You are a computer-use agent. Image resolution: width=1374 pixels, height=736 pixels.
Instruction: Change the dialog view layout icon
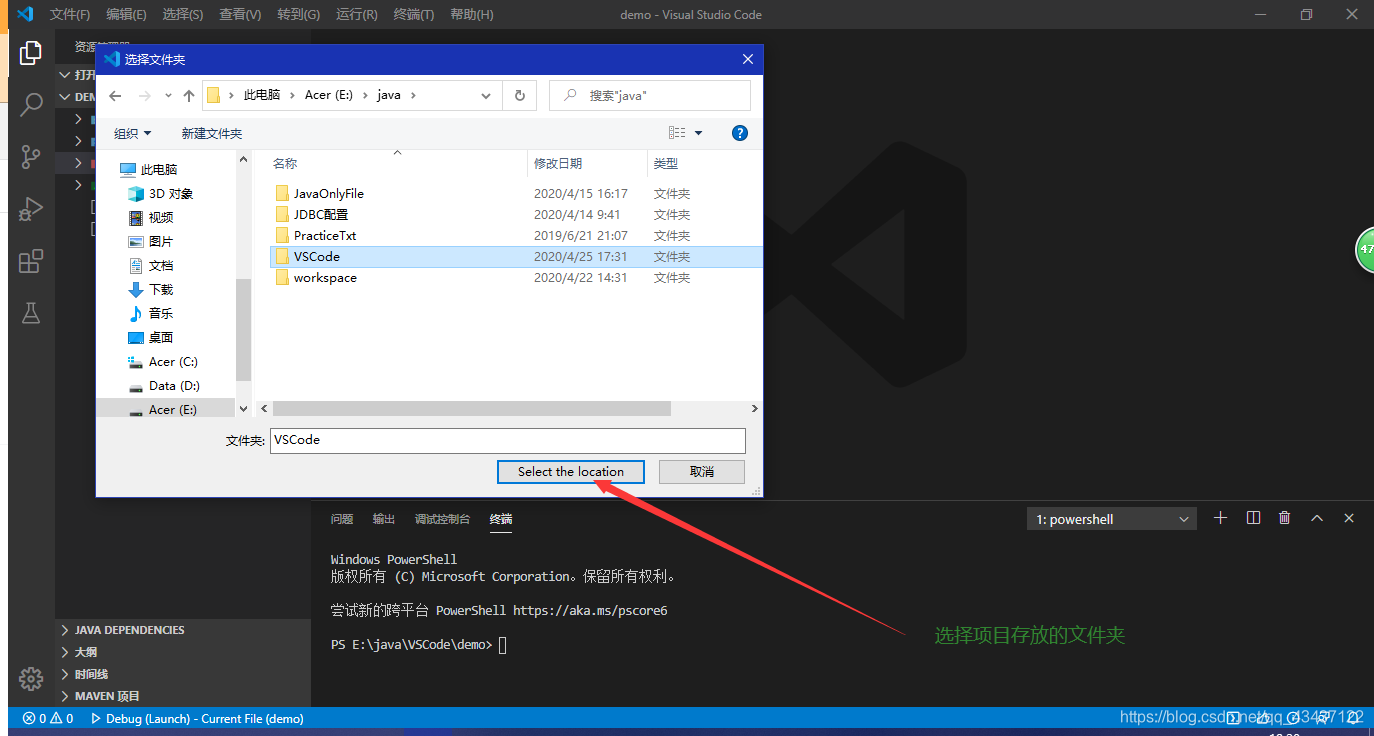pos(677,133)
